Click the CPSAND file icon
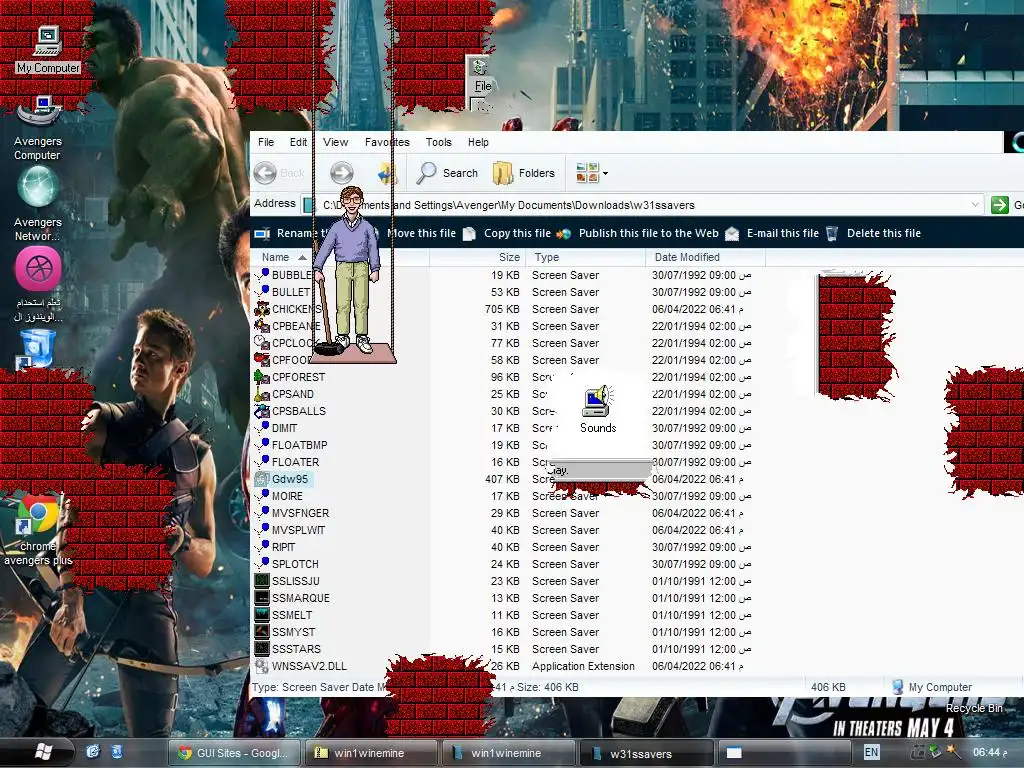 [262, 394]
